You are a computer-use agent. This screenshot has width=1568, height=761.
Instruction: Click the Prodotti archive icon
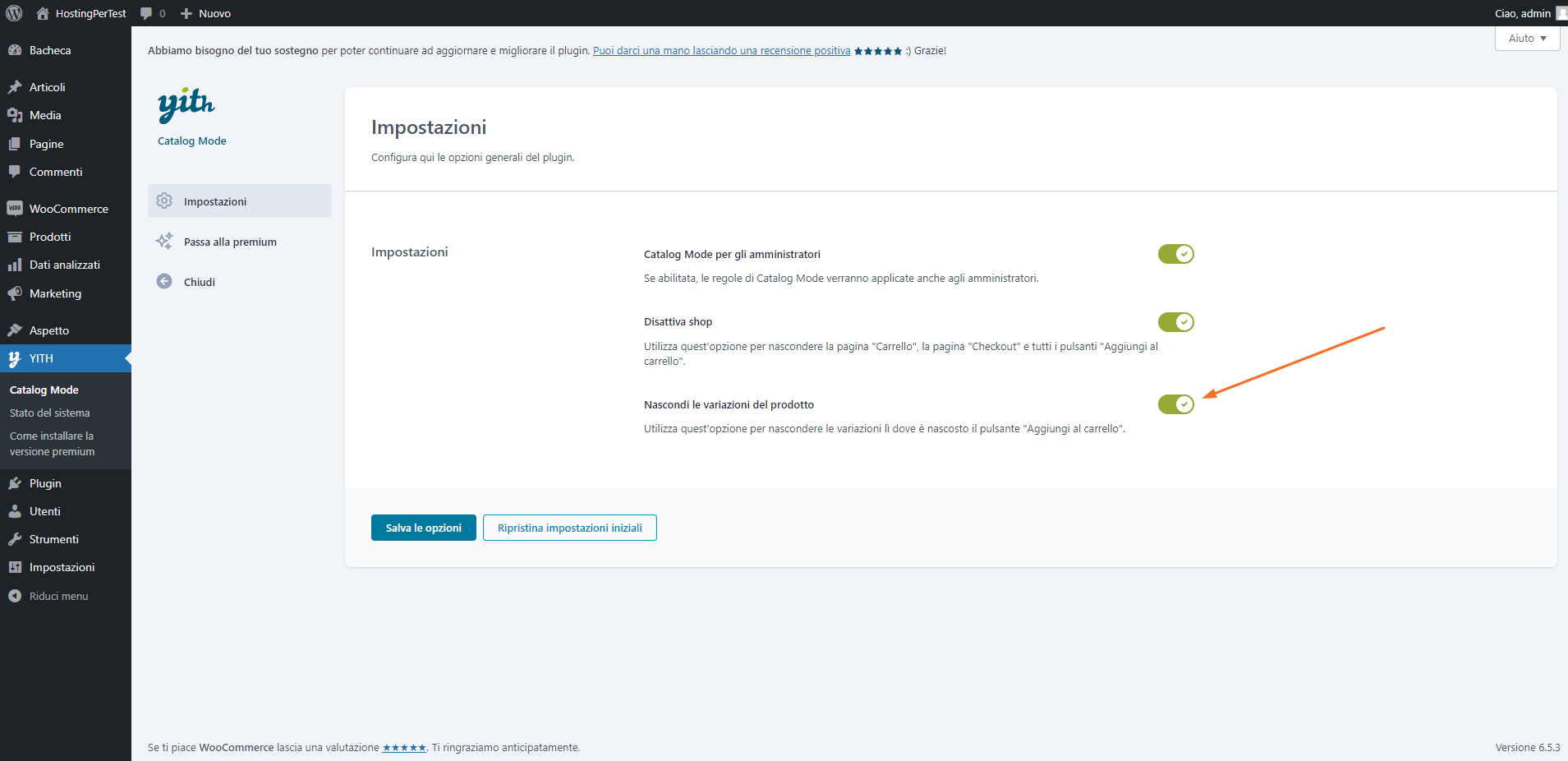[15, 237]
